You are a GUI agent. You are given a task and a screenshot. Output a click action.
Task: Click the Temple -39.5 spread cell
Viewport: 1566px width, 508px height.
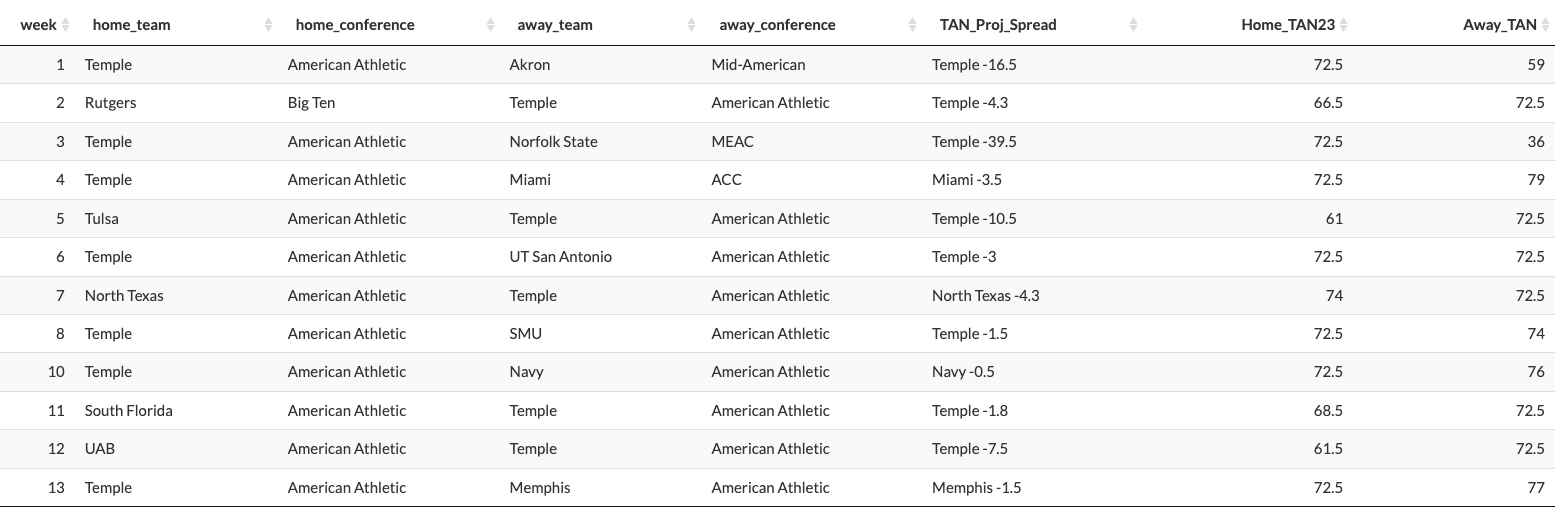click(x=974, y=142)
